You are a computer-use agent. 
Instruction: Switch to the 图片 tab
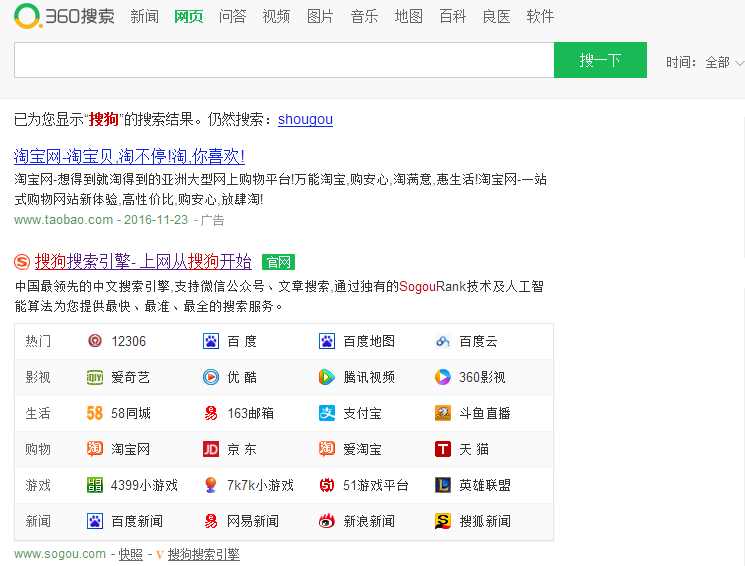click(x=320, y=17)
